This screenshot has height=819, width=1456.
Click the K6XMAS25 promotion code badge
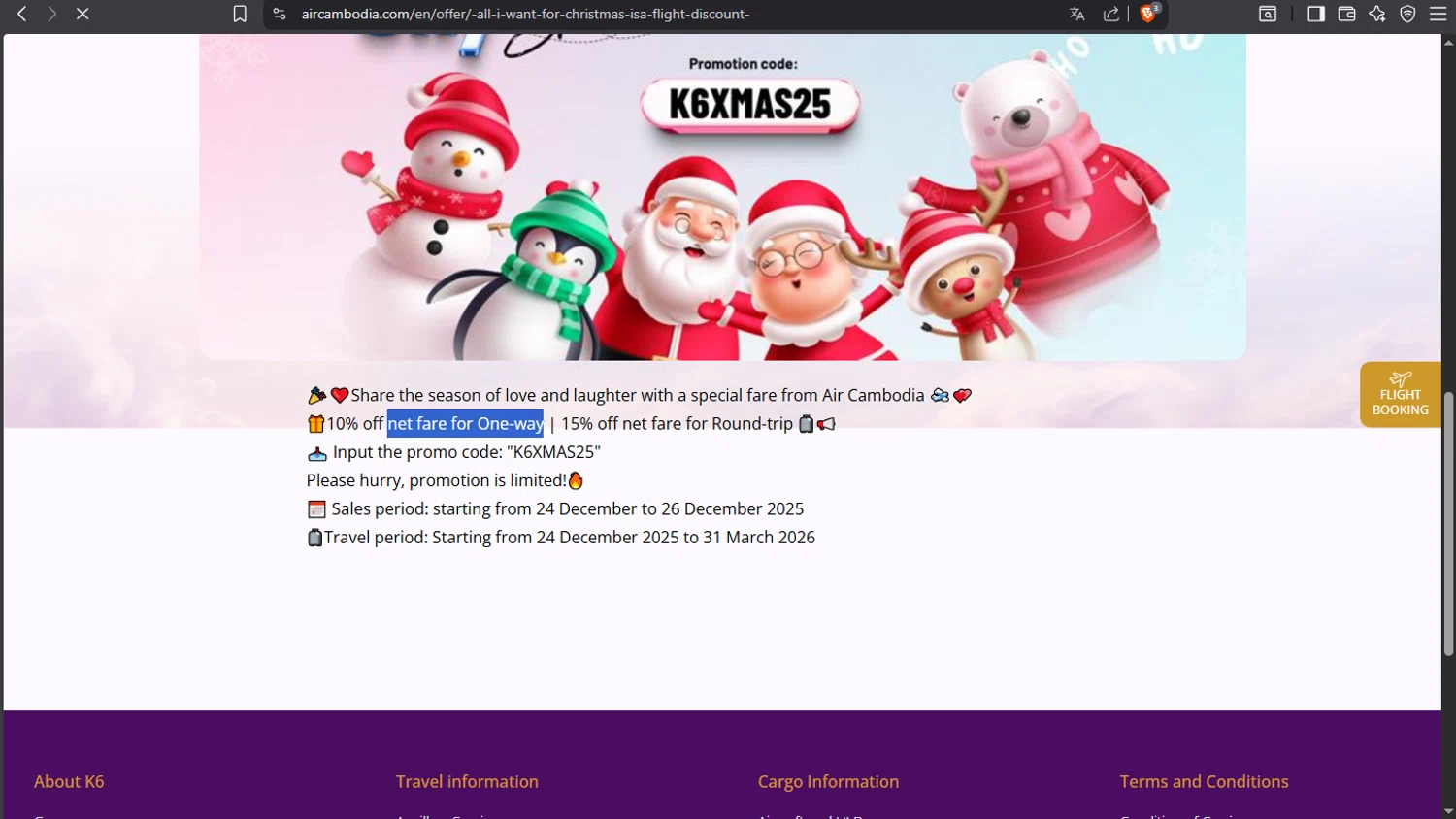(750, 105)
